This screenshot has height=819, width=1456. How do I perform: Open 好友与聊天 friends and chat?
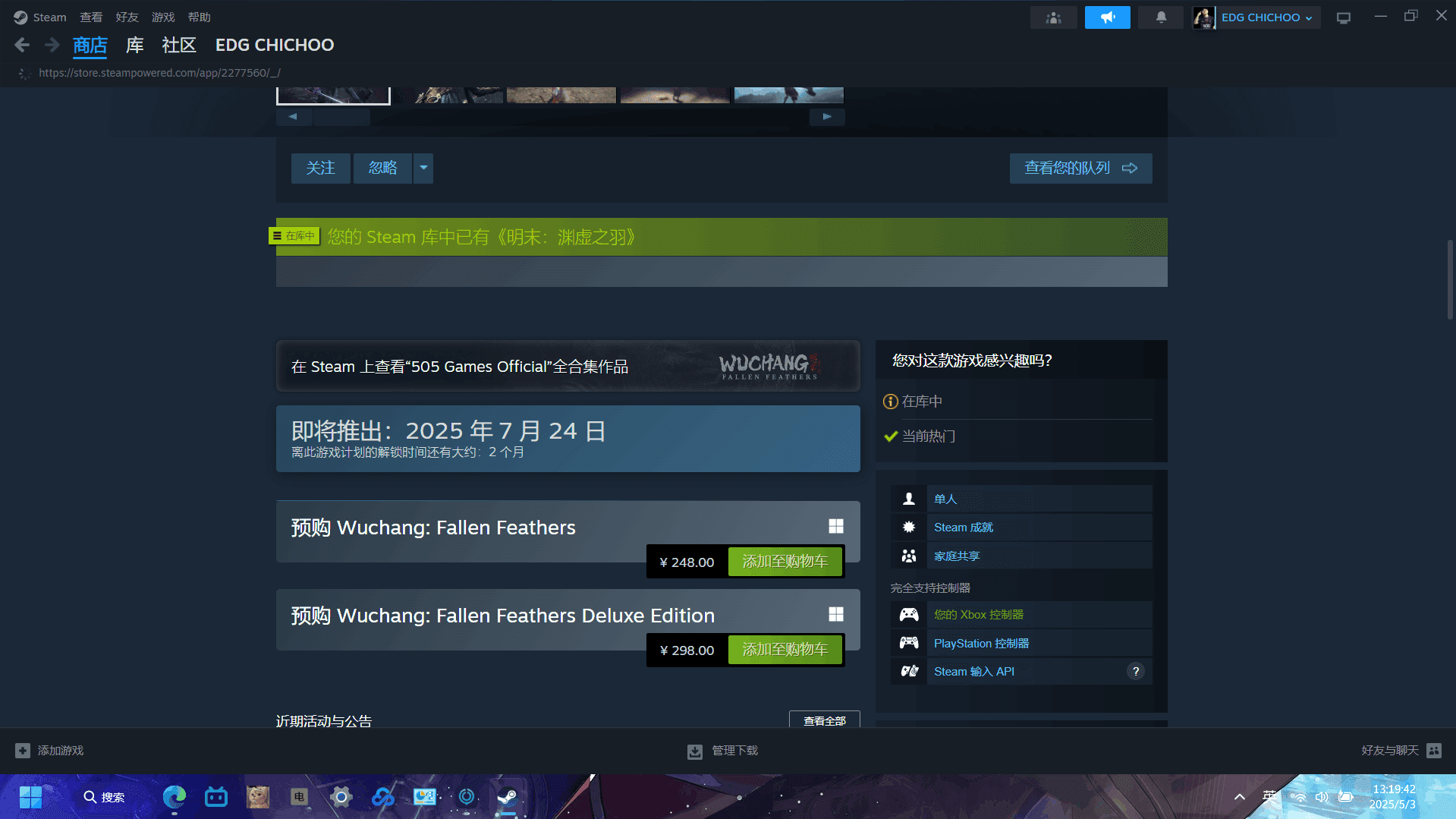pos(1401,750)
